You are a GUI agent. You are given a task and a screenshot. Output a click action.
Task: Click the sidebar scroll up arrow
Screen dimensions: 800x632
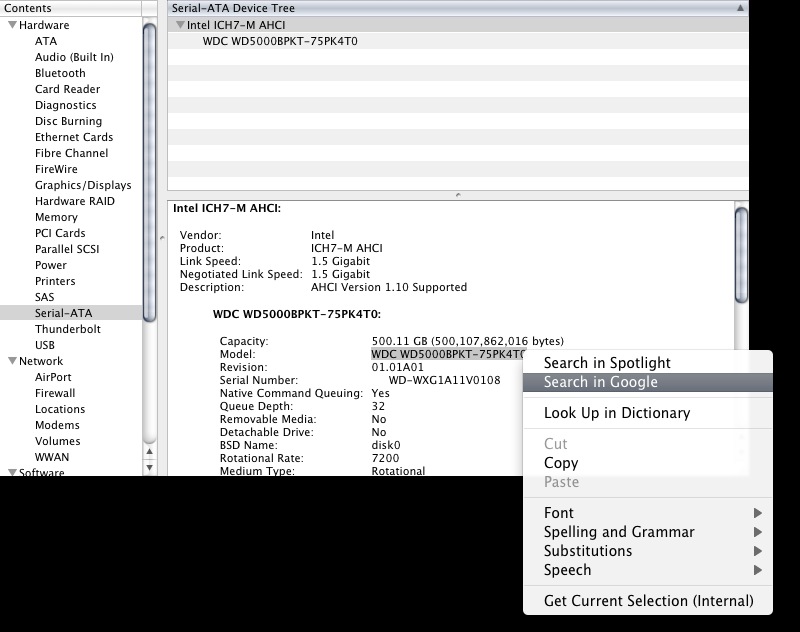click(x=149, y=451)
